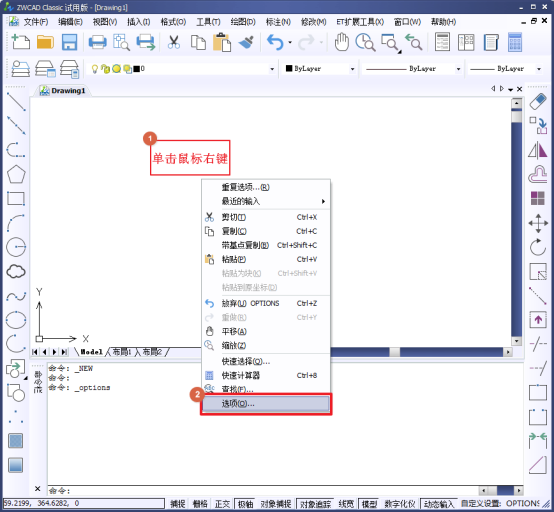554x512 pixels.
Task: Toggle 栅格 grid display in status bar
Action: (x=200, y=504)
